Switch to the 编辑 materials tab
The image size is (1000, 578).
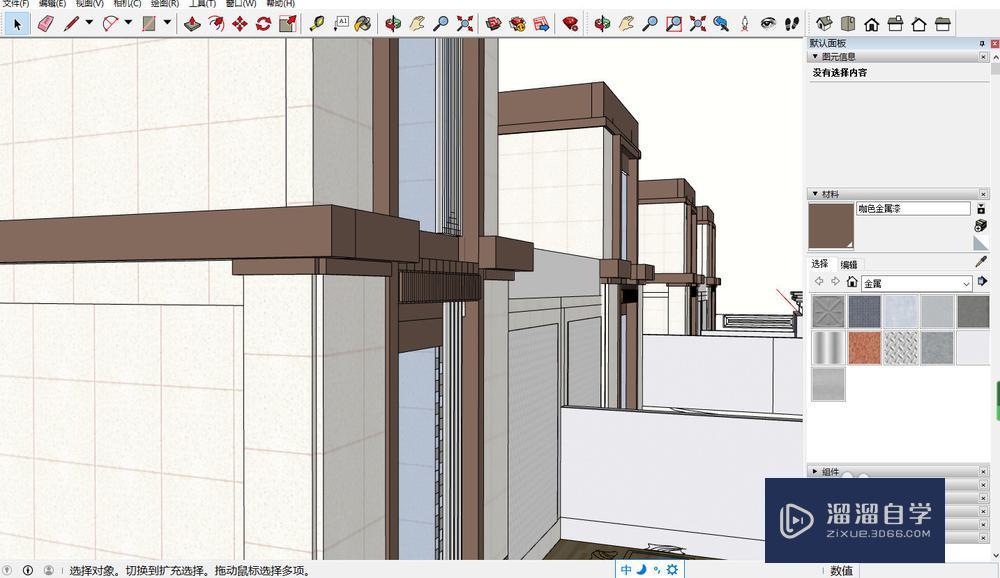point(849,265)
